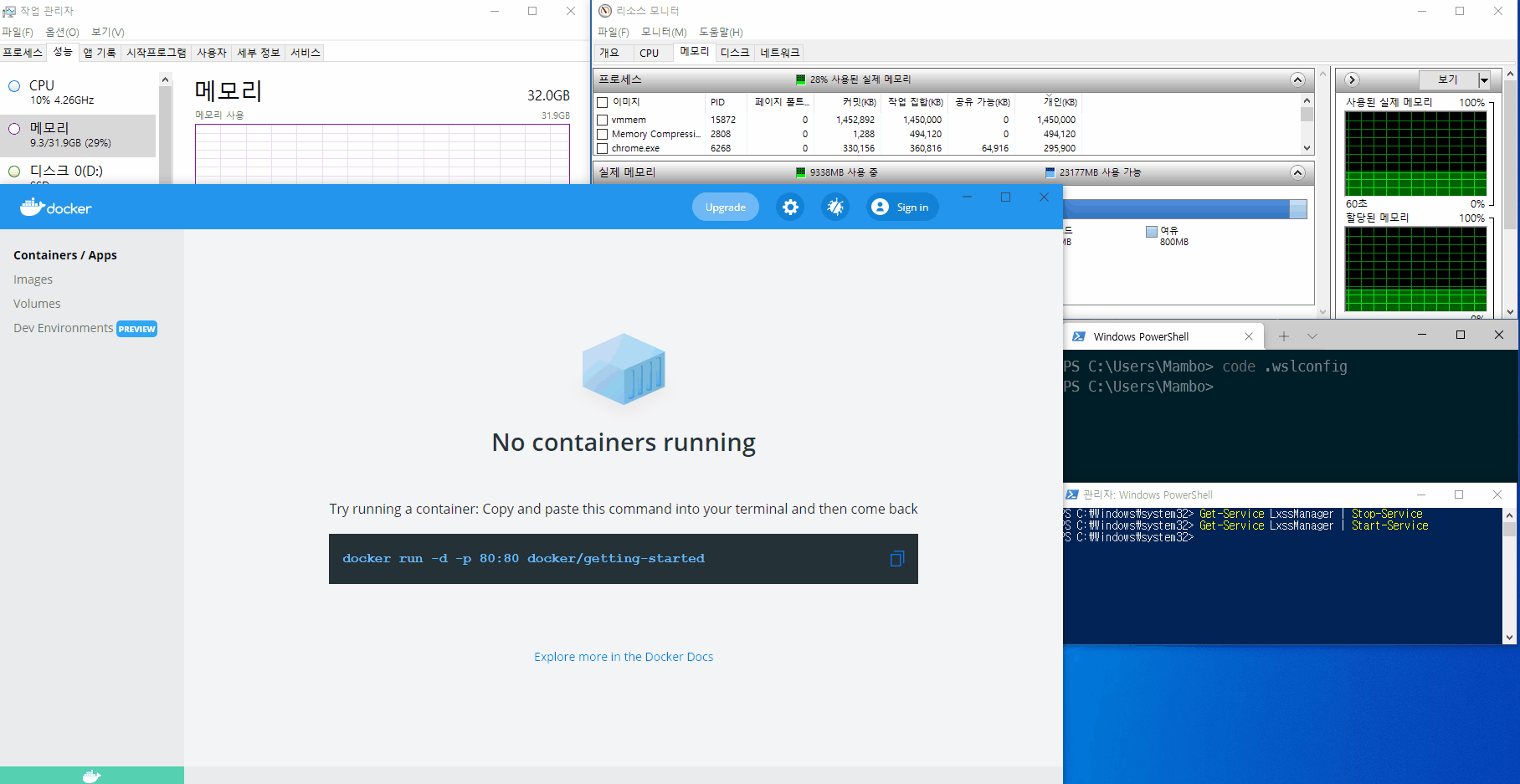Viewport: 1520px width, 784px height.
Task: Copy the docker run command
Action: pyautogui.click(x=896, y=559)
